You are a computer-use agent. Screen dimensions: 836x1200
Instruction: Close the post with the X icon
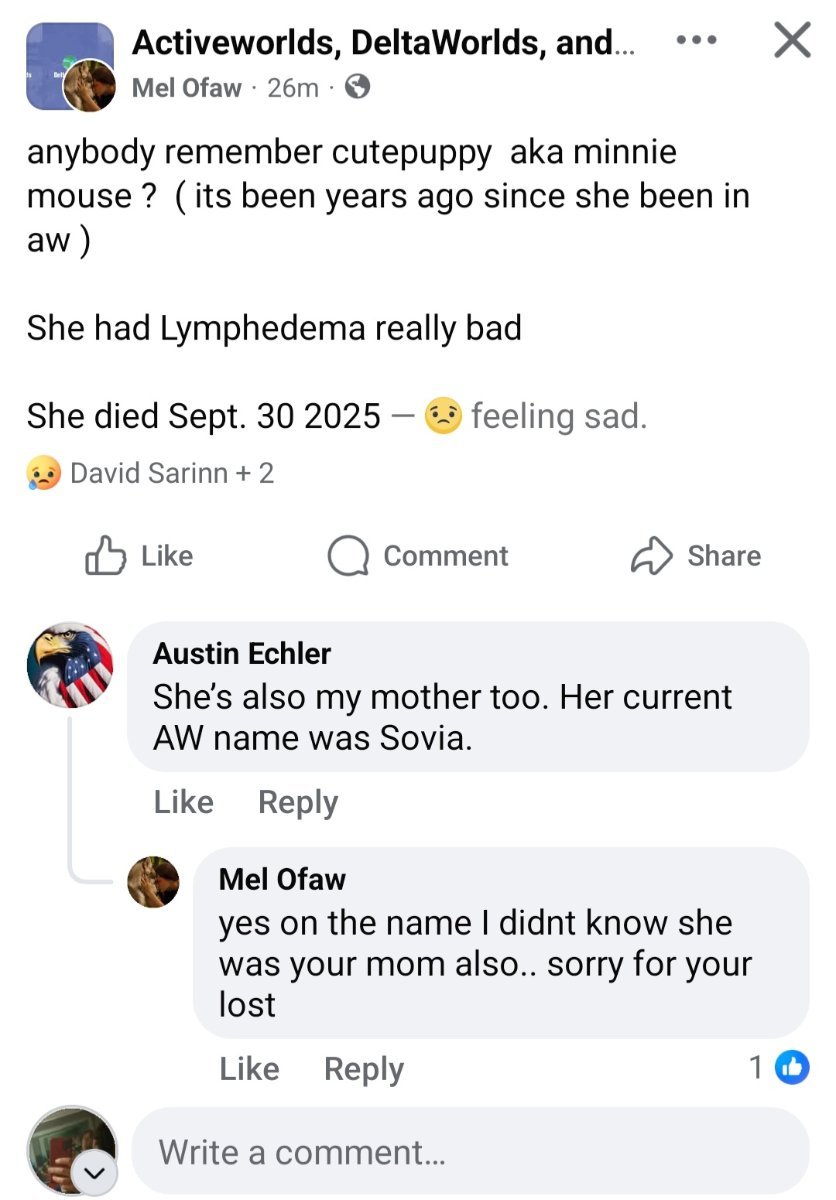[792, 41]
